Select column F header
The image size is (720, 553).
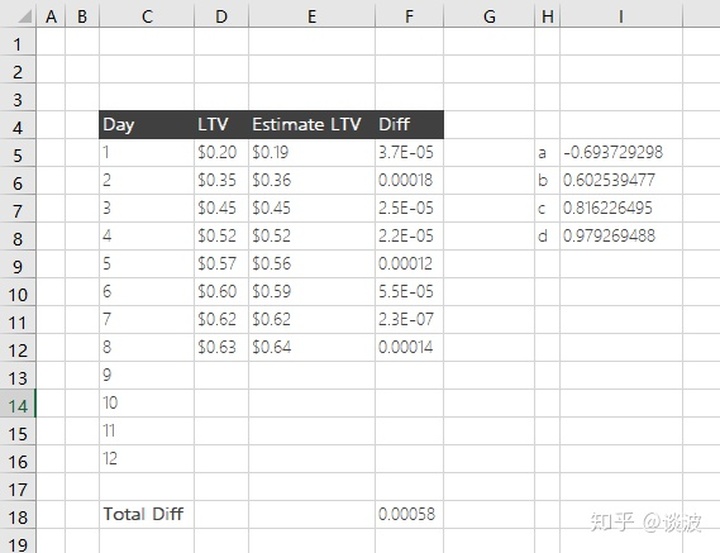[409, 17]
